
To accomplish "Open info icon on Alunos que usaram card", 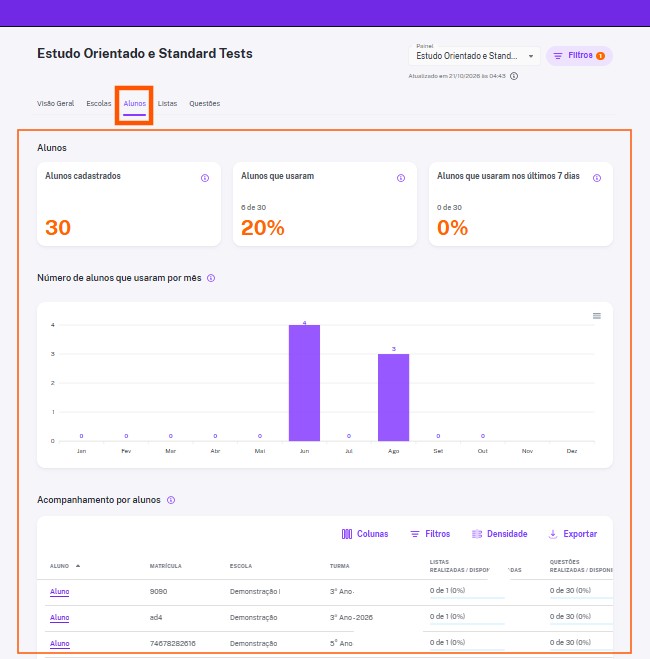I will [x=401, y=178].
